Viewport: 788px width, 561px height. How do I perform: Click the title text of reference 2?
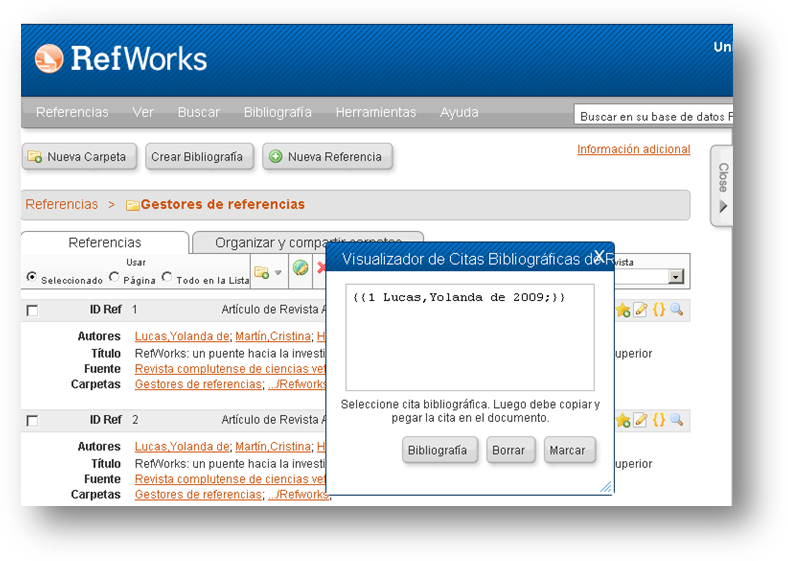(230, 463)
